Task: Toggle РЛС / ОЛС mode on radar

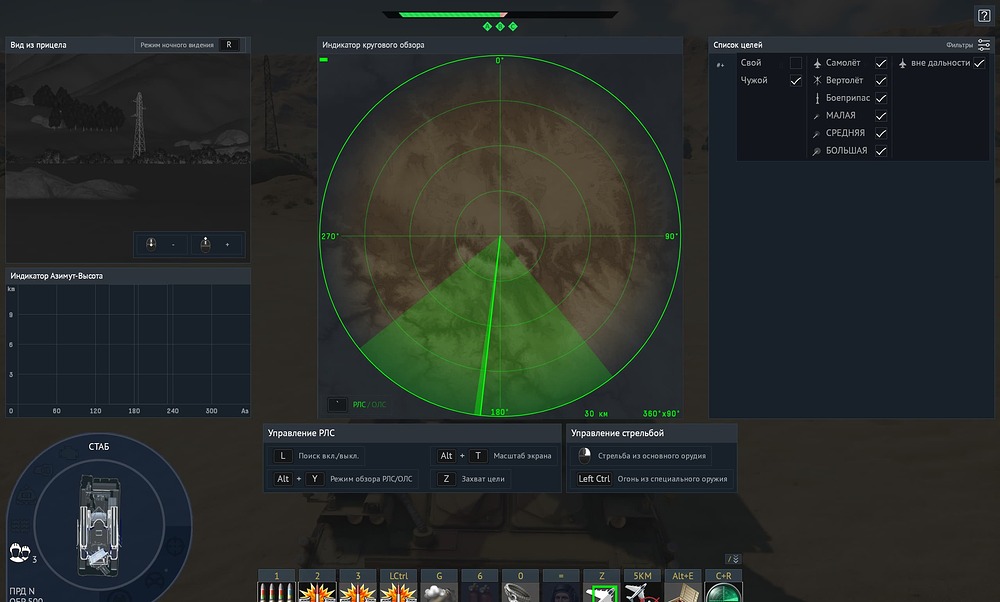Action: 369,404
